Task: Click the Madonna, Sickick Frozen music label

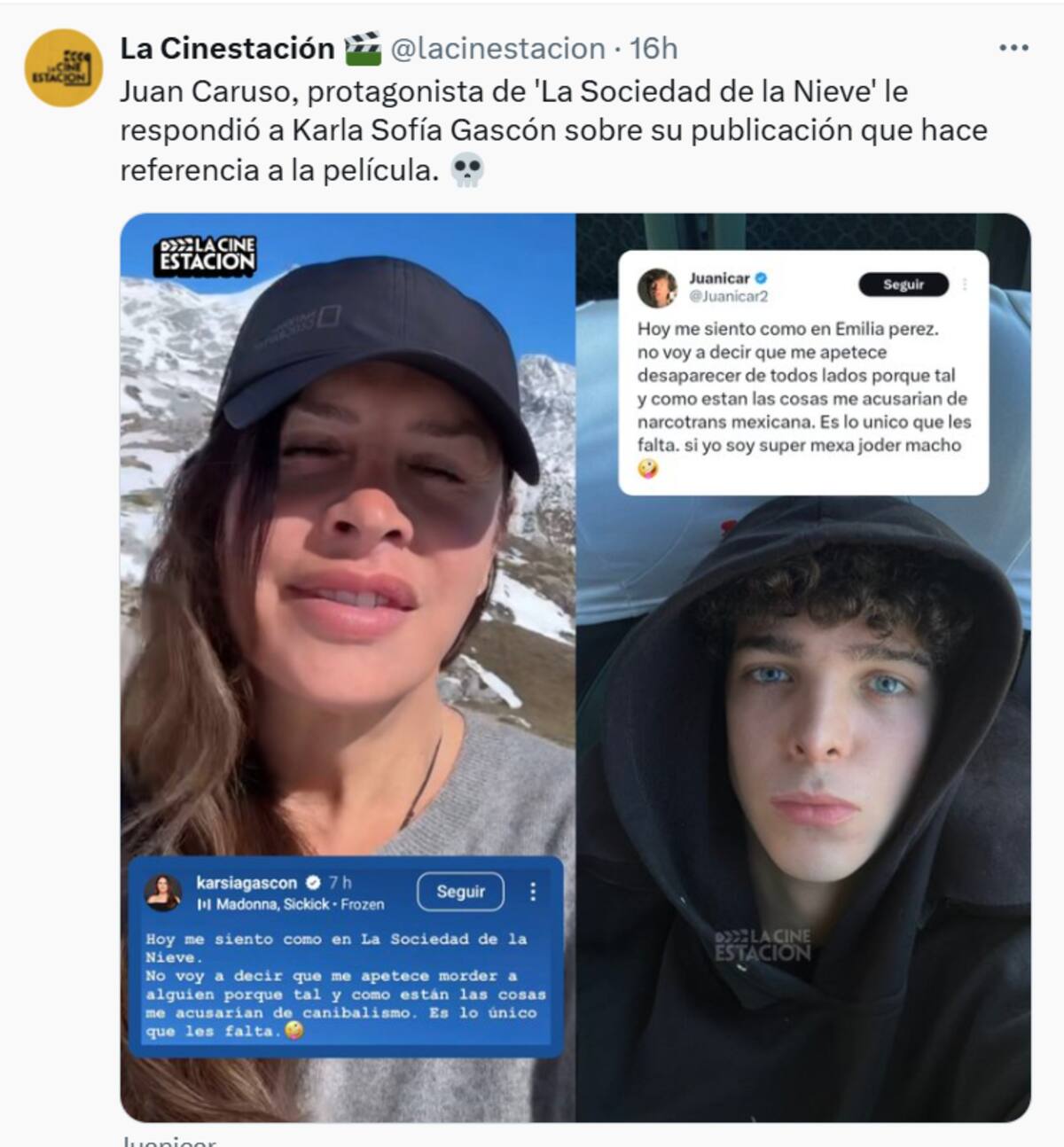Action: 291,904
